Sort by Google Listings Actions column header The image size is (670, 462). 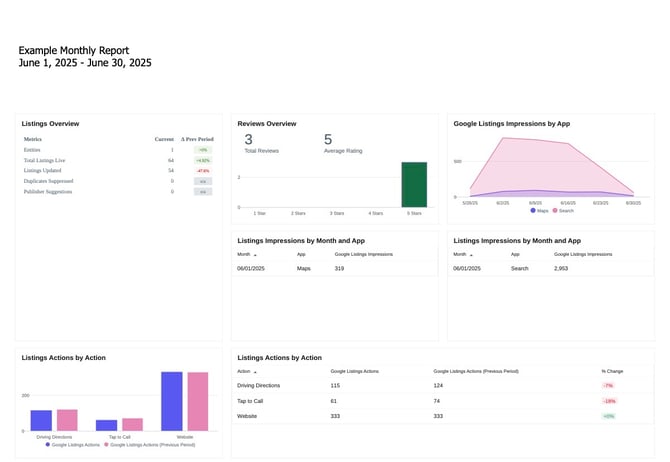click(x=354, y=371)
